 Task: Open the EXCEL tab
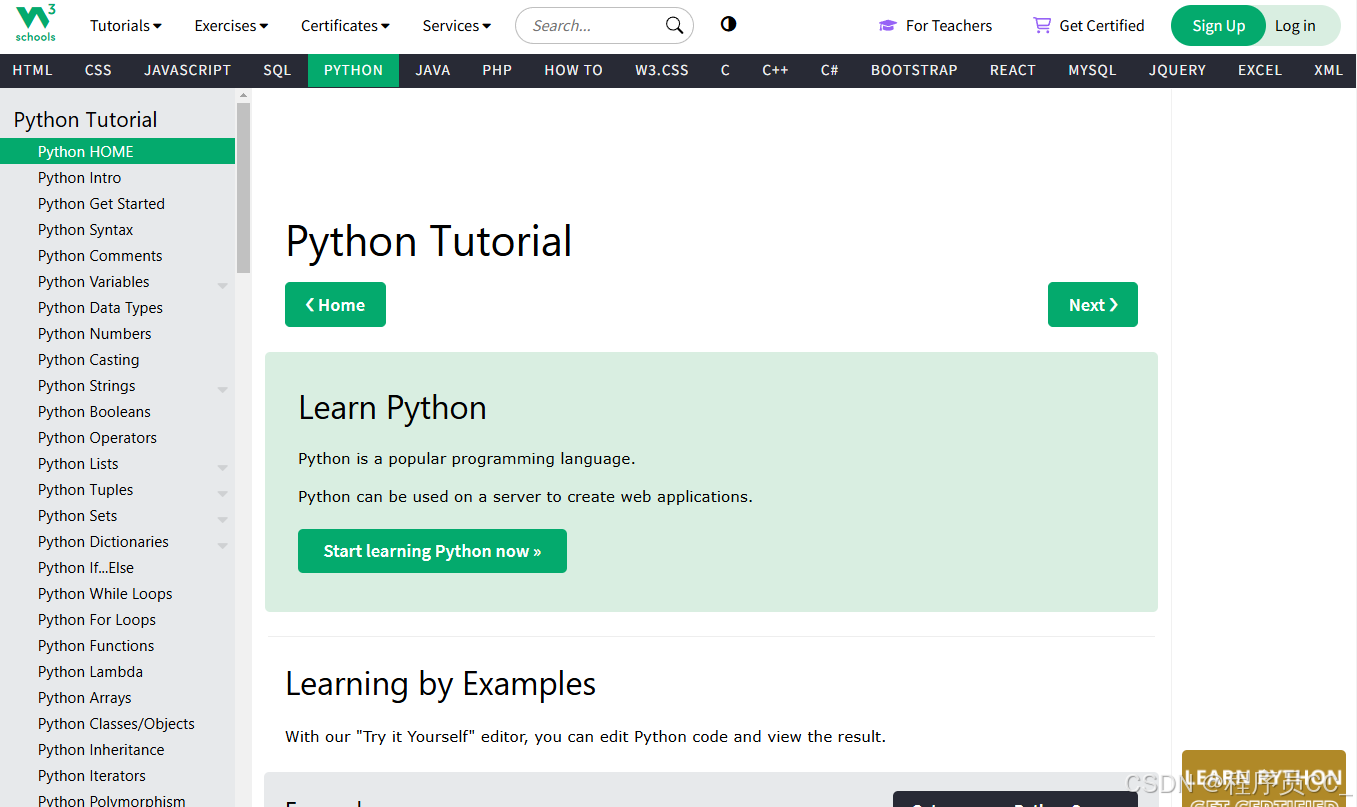click(x=1260, y=70)
